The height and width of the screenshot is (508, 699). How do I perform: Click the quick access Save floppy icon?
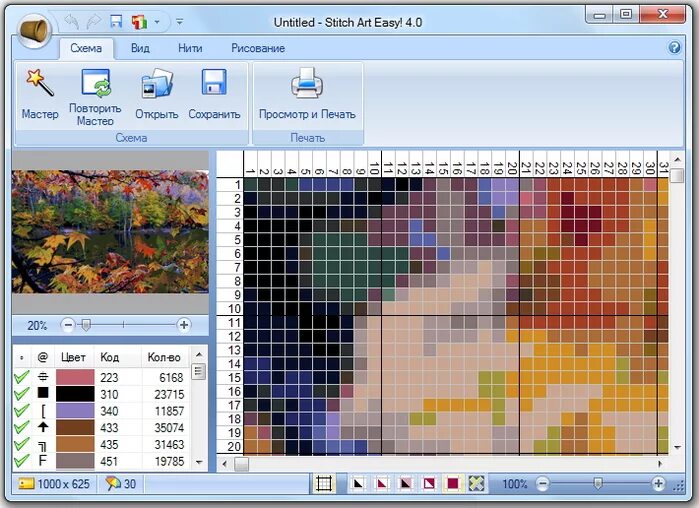coord(116,21)
